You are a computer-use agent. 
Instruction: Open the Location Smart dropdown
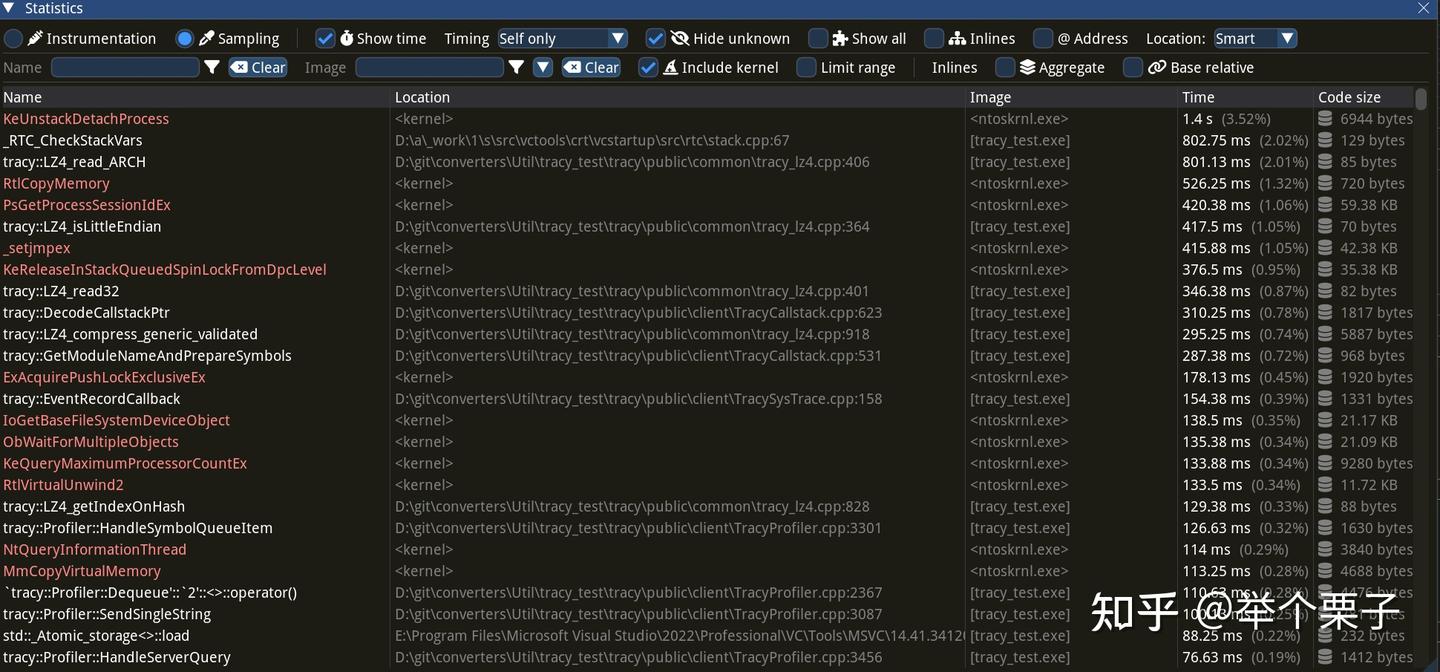1255,38
